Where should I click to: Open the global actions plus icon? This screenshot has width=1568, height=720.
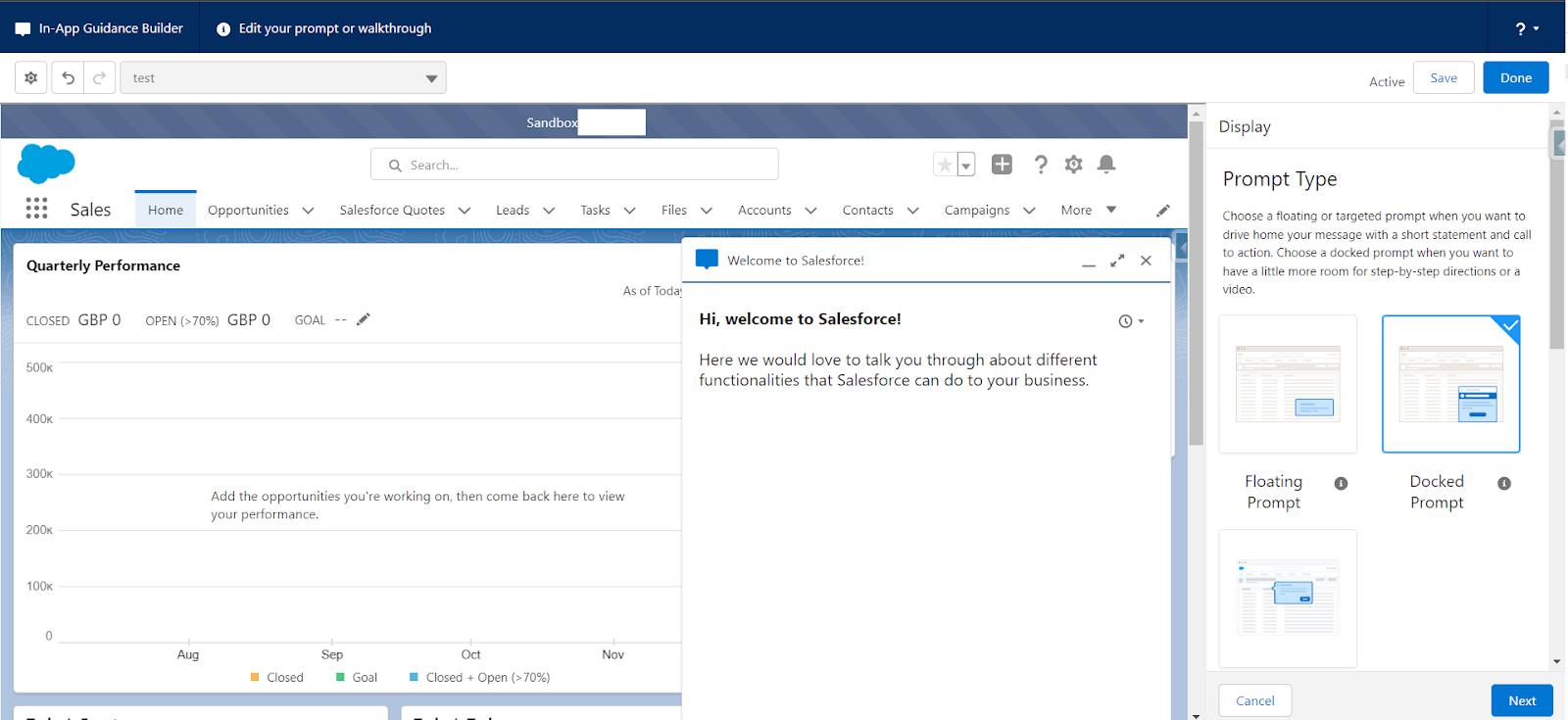(1002, 165)
